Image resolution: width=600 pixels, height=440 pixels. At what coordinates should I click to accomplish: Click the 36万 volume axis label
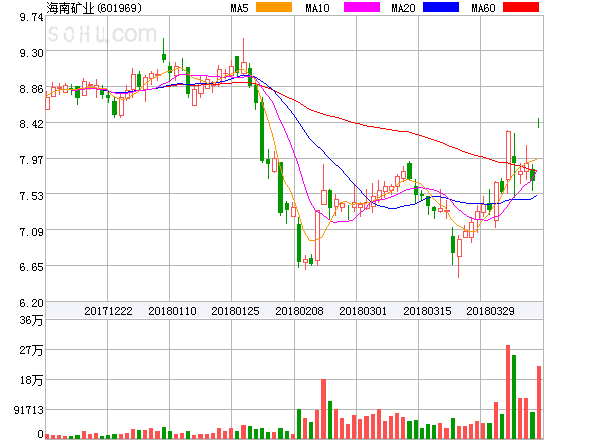pyautogui.click(x=31, y=320)
